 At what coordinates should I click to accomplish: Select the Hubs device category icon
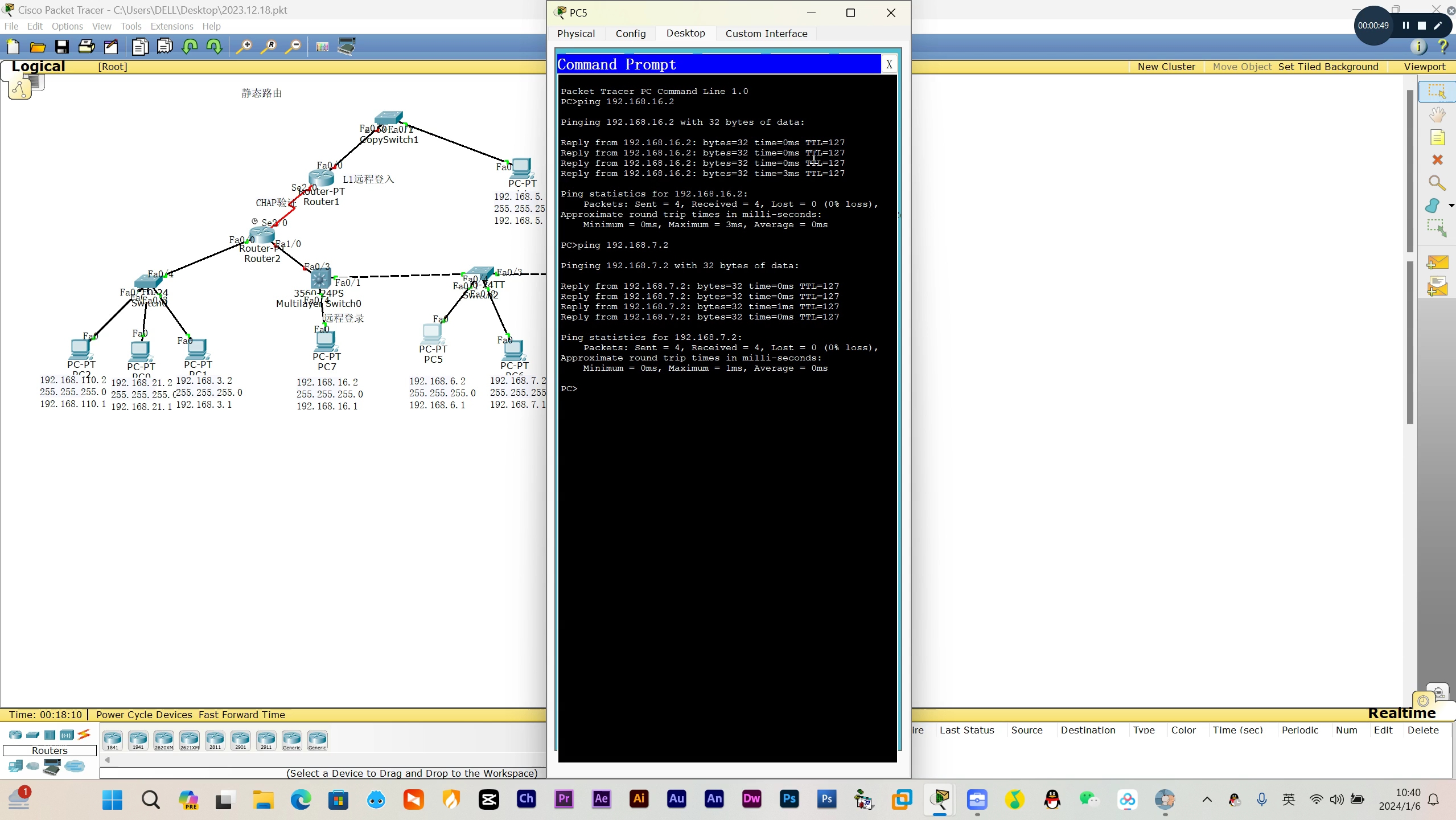coord(50,735)
